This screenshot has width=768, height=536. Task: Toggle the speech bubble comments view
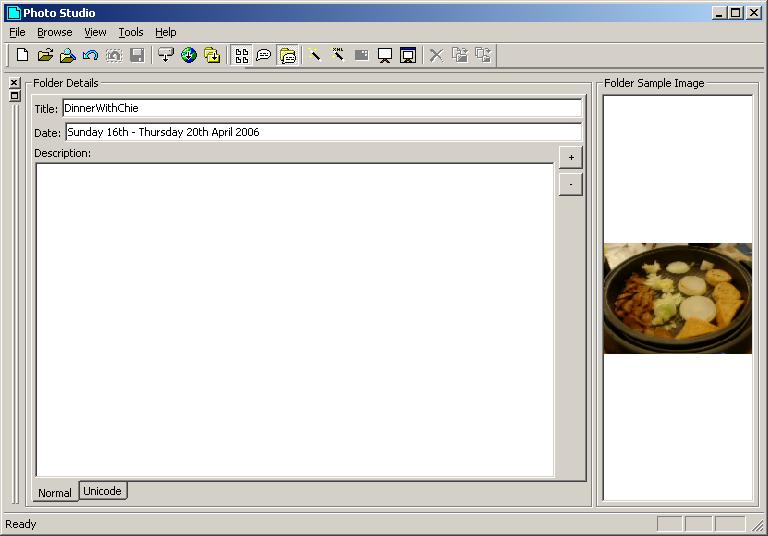[x=264, y=55]
